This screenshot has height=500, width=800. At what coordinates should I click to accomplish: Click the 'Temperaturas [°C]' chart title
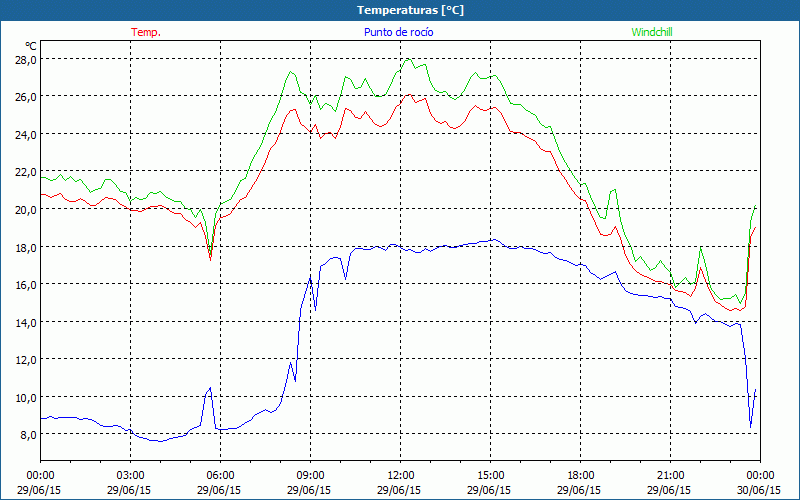[410, 10]
